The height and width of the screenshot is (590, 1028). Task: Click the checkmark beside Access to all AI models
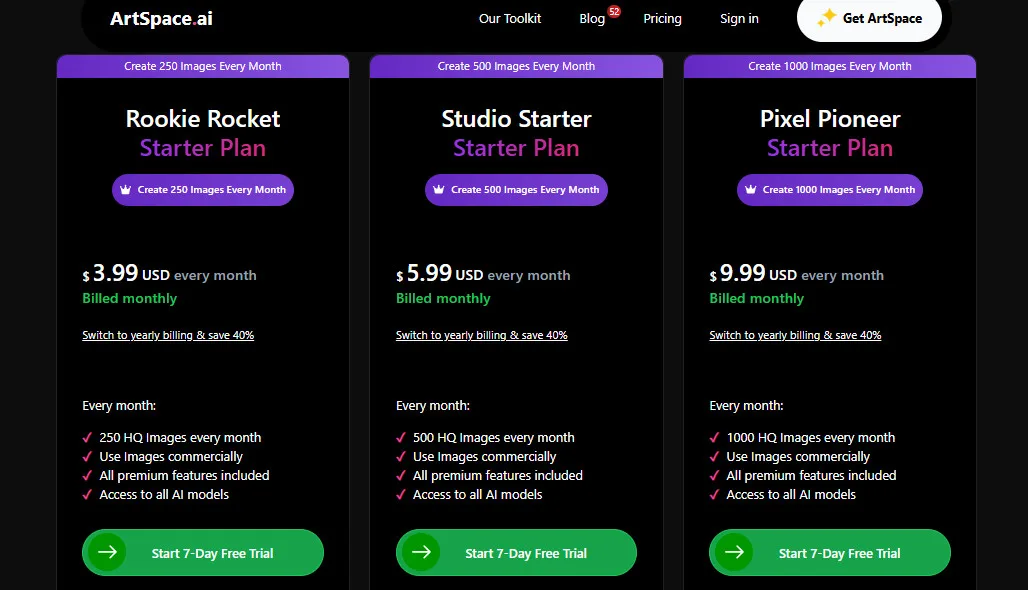point(88,494)
